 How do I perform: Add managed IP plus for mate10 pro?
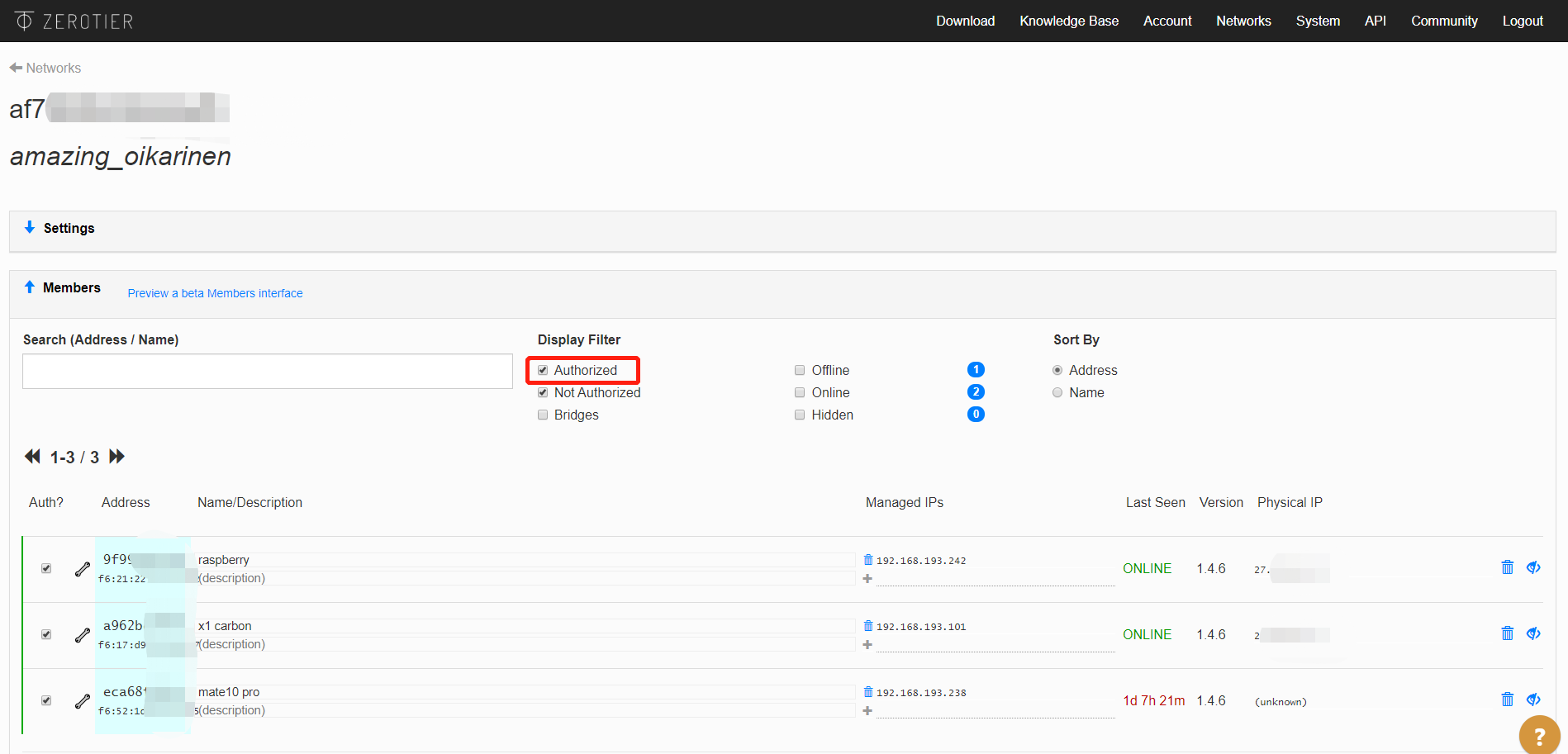click(x=867, y=710)
